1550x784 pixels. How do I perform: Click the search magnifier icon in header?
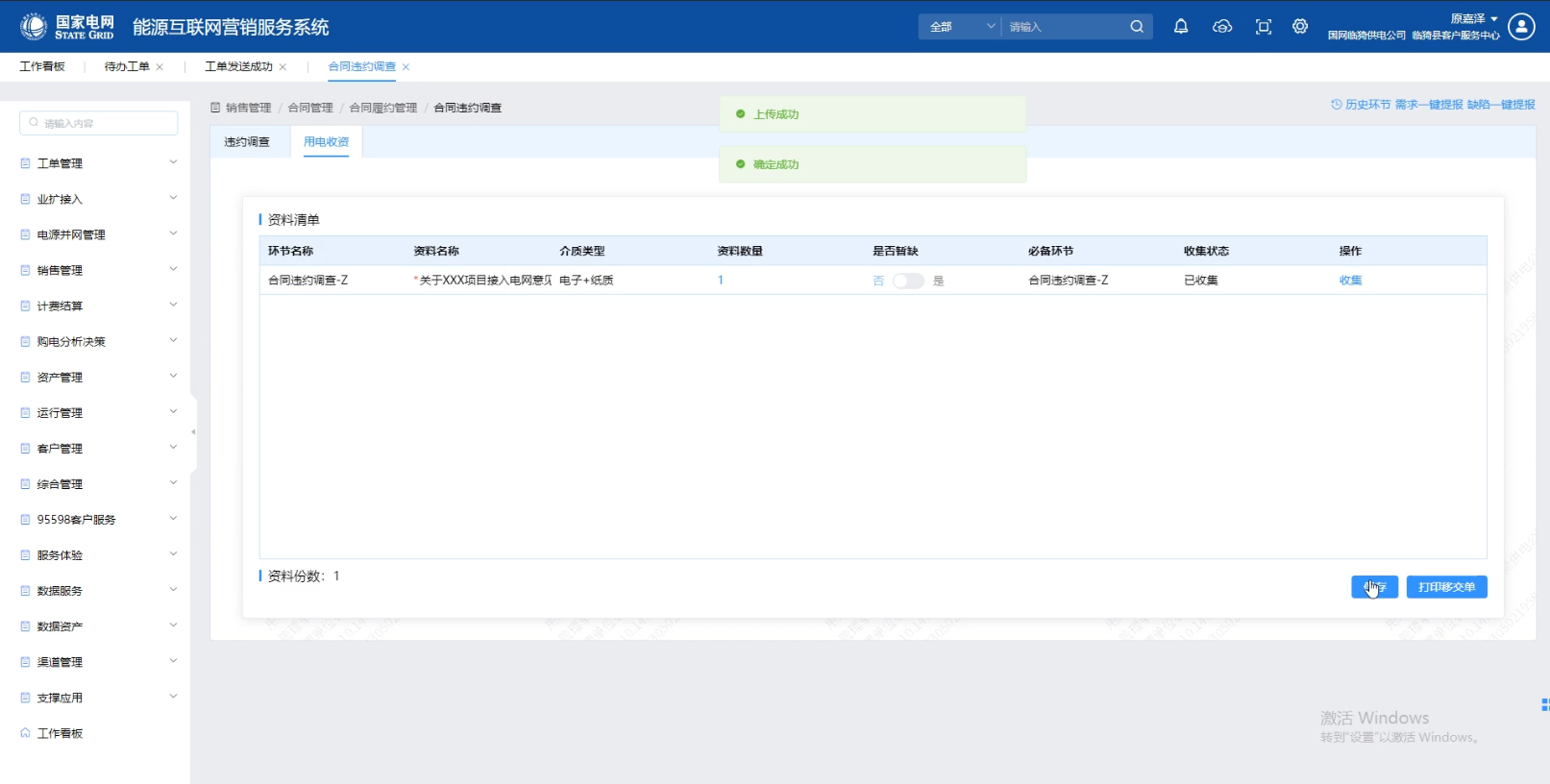pyautogui.click(x=1137, y=27)
